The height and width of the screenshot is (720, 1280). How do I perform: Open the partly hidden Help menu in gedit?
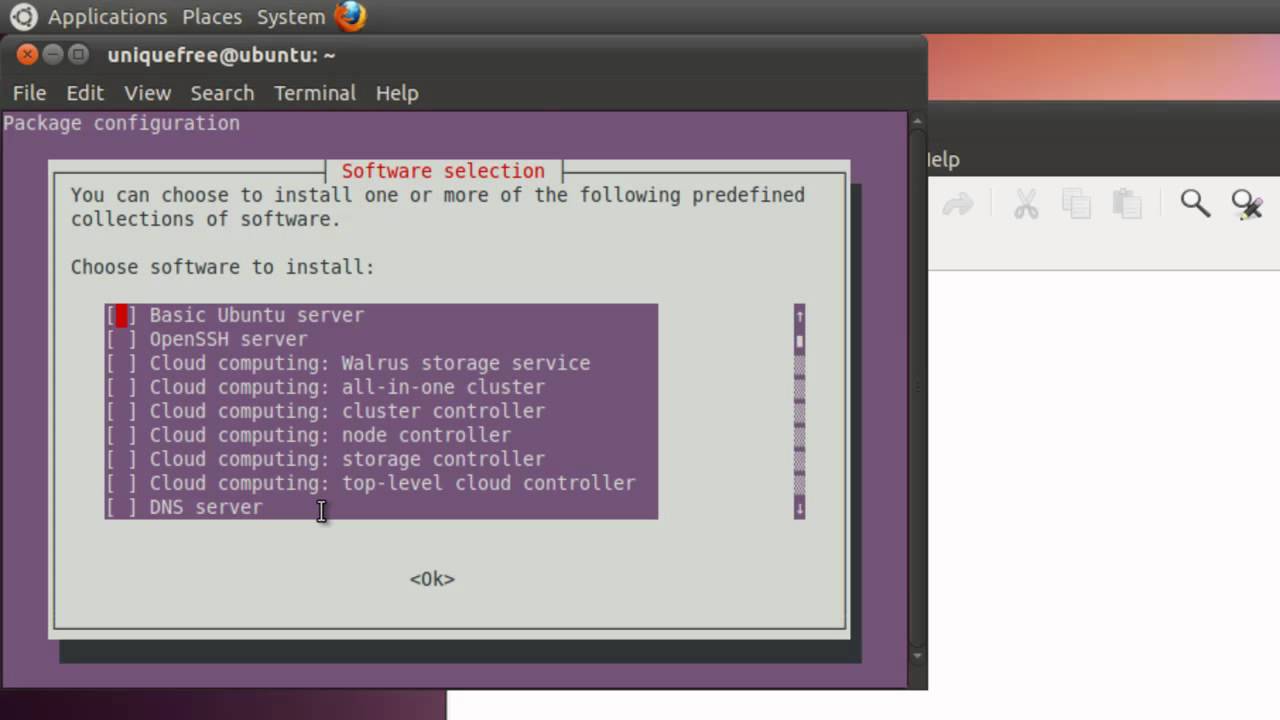pos(944,160)
